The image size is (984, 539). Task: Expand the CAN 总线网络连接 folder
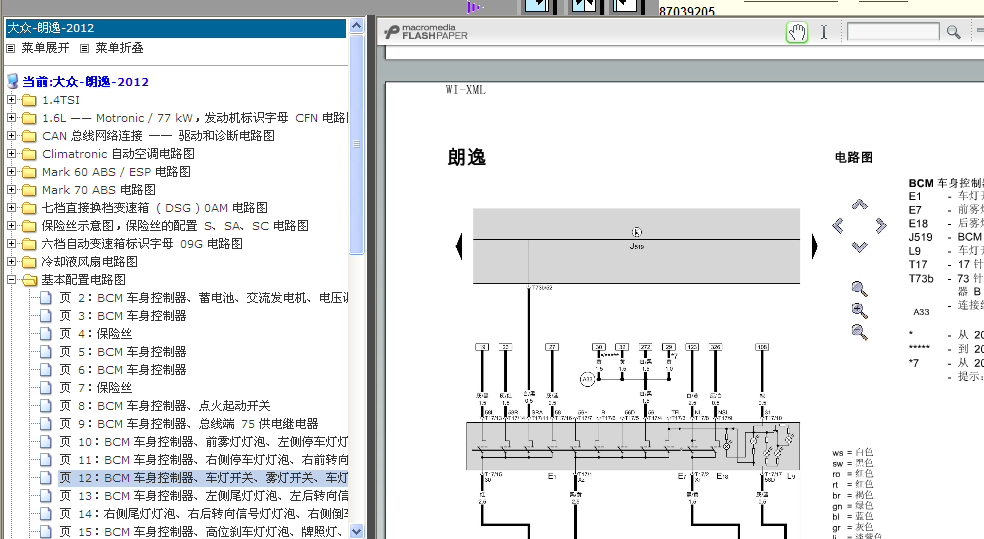point(11,136)
